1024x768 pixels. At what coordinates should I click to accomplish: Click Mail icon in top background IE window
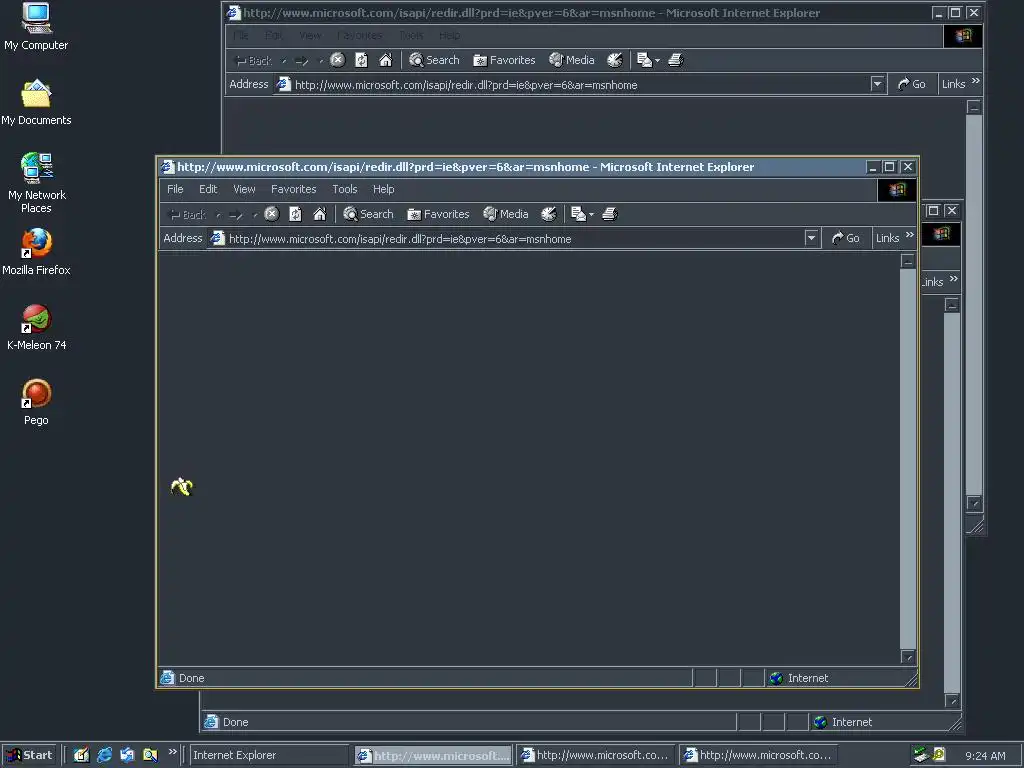tap(644, 60)
